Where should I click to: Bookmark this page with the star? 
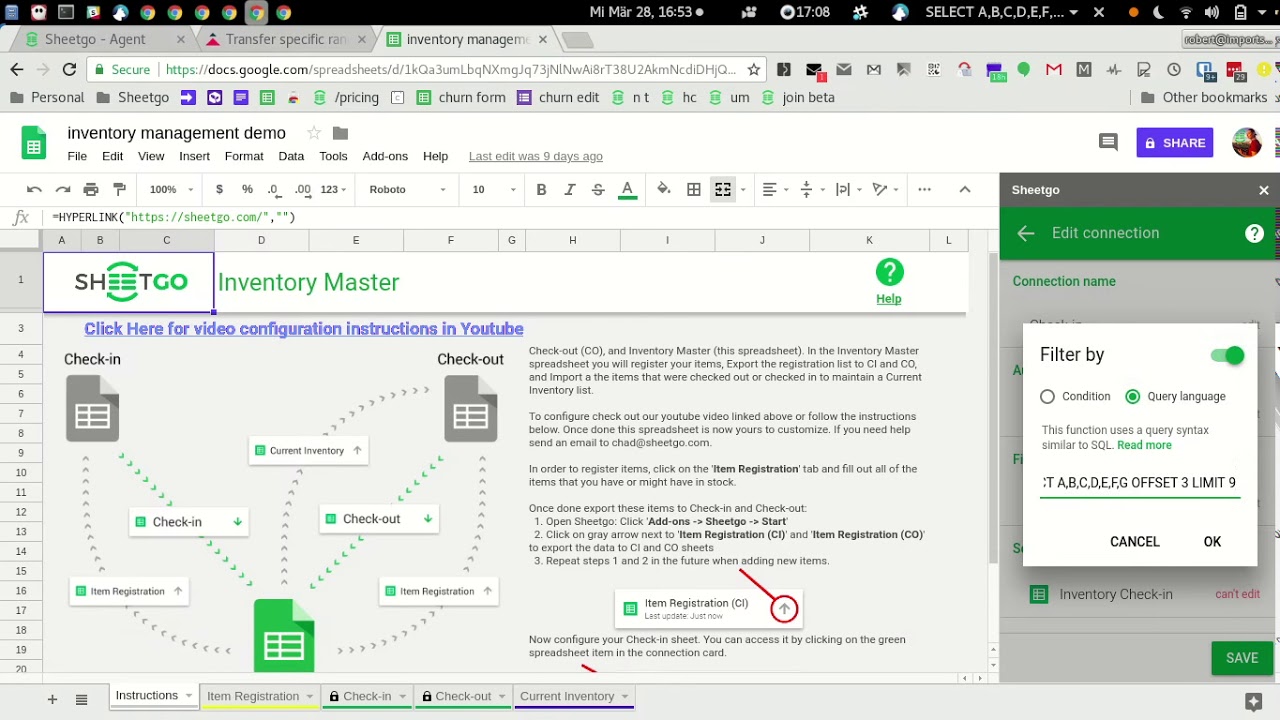click(754, 69)
